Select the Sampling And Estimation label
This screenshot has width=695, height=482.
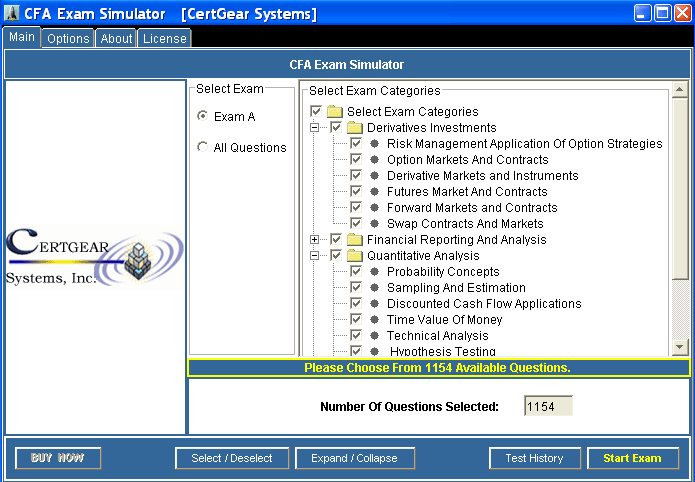[456, 287]
